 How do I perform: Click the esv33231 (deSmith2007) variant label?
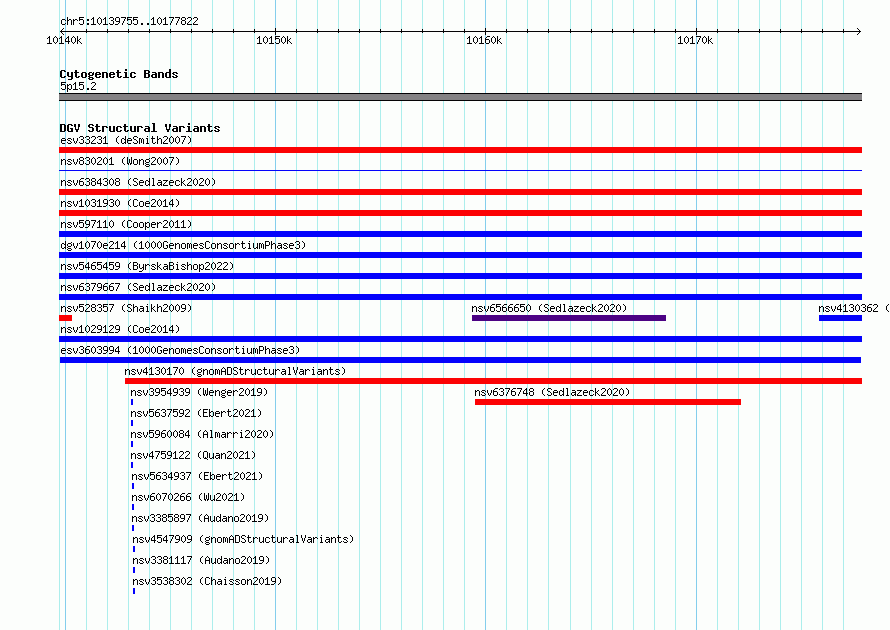[x=126, y=140]
